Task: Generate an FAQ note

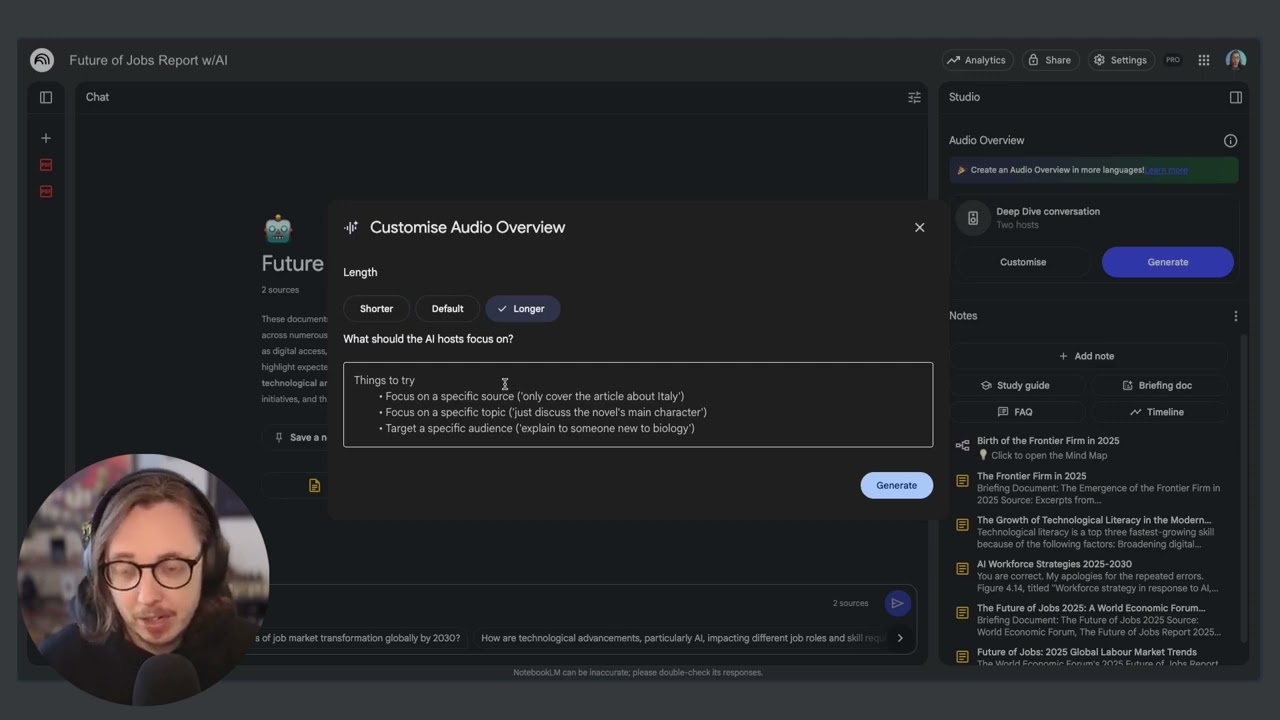Action: [1015, 412]
